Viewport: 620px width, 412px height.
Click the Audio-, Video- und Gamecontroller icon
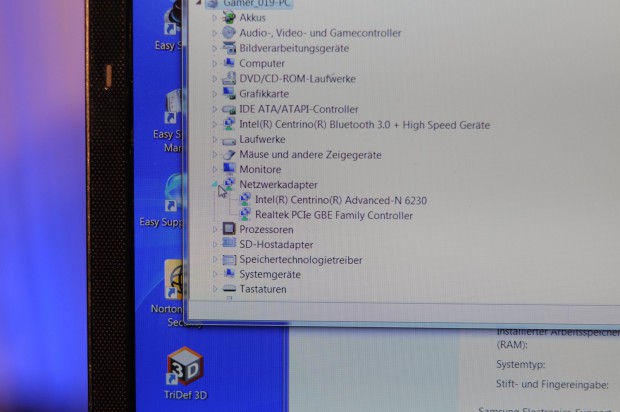pos(229,32)
